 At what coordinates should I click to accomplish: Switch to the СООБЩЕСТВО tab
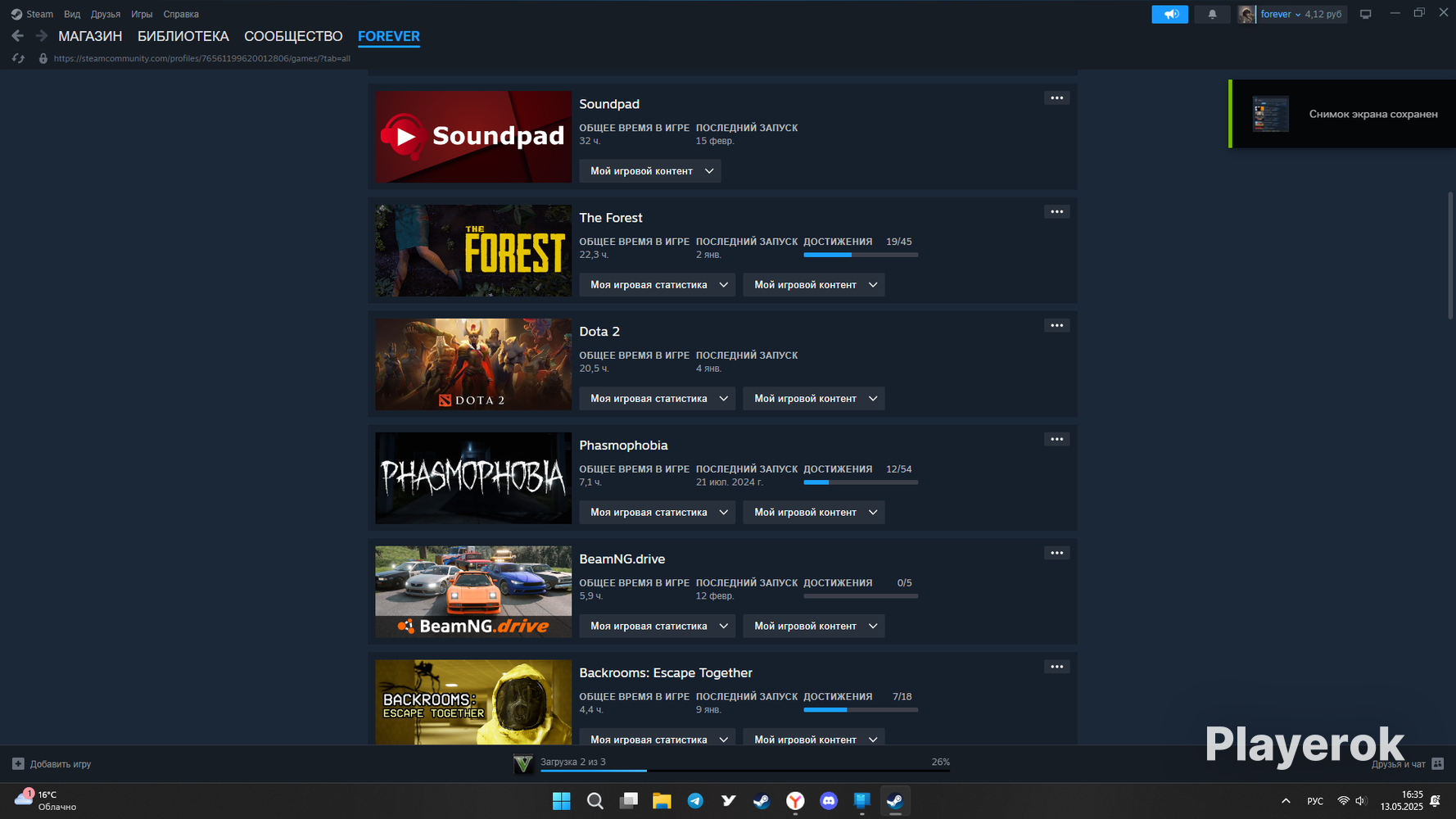(293, 36)
